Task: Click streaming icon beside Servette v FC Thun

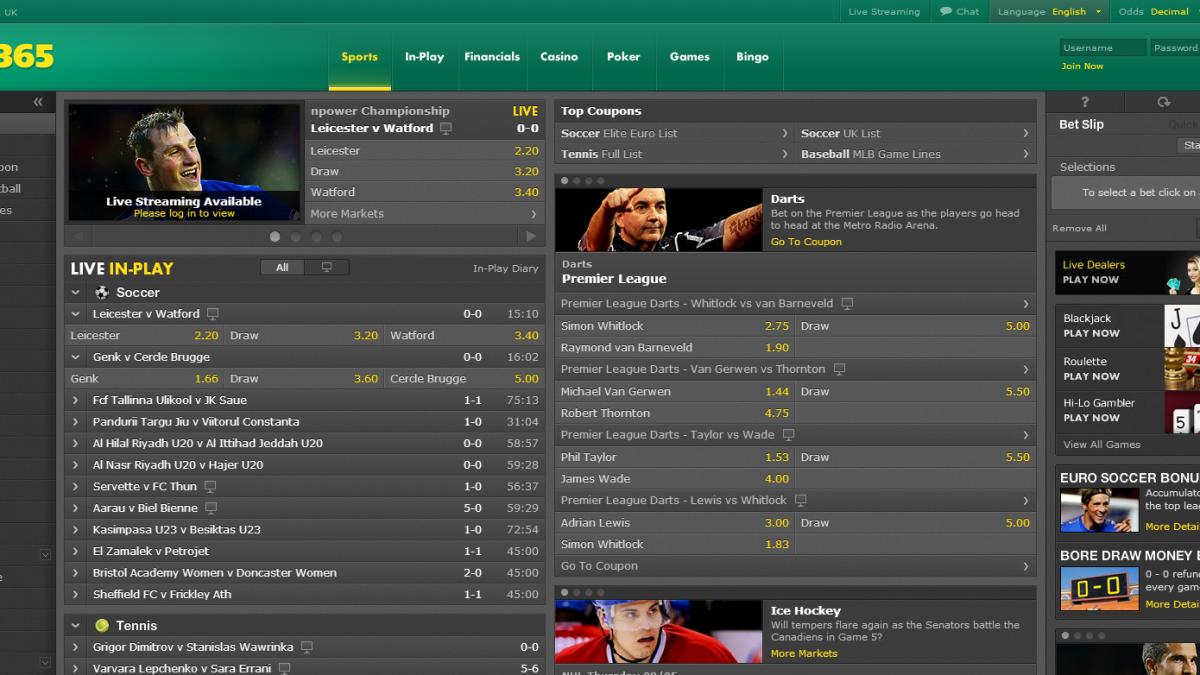Action: (210, 486)
